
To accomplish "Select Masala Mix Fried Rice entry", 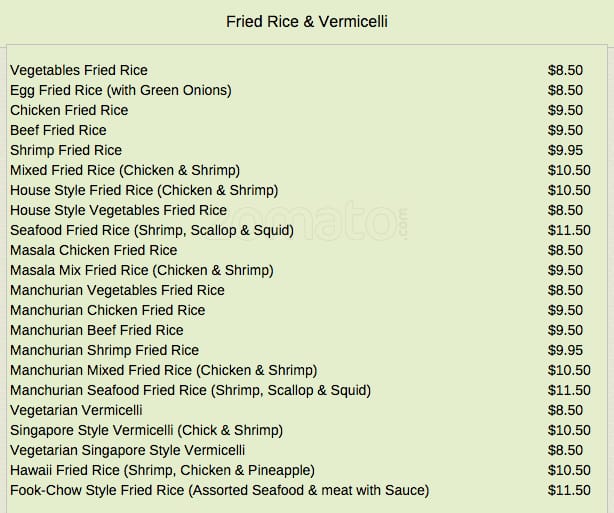I will (141, 270).
